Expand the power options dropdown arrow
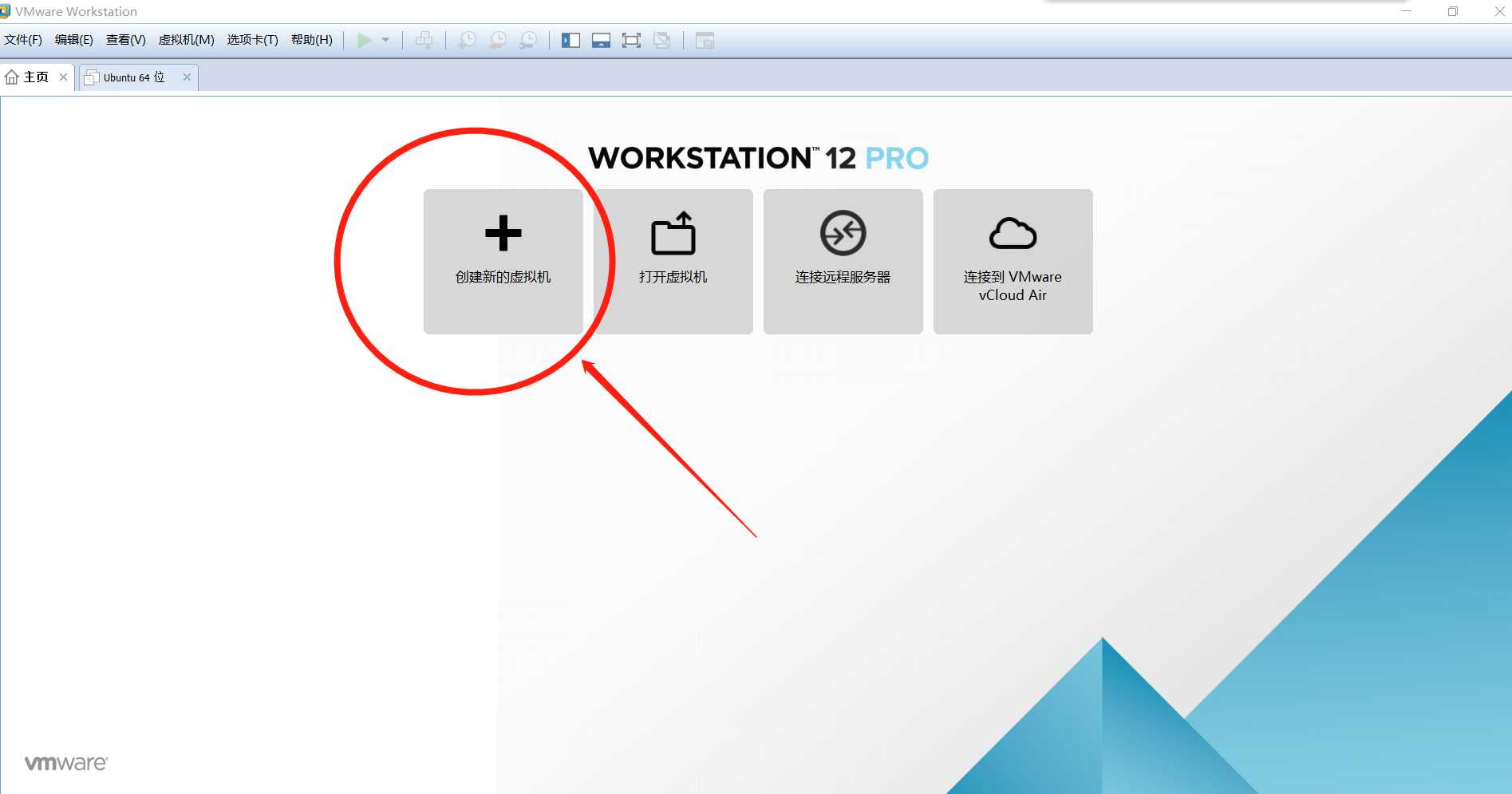Viewport: 1512px width, 794px height. (x=385, y=40)
